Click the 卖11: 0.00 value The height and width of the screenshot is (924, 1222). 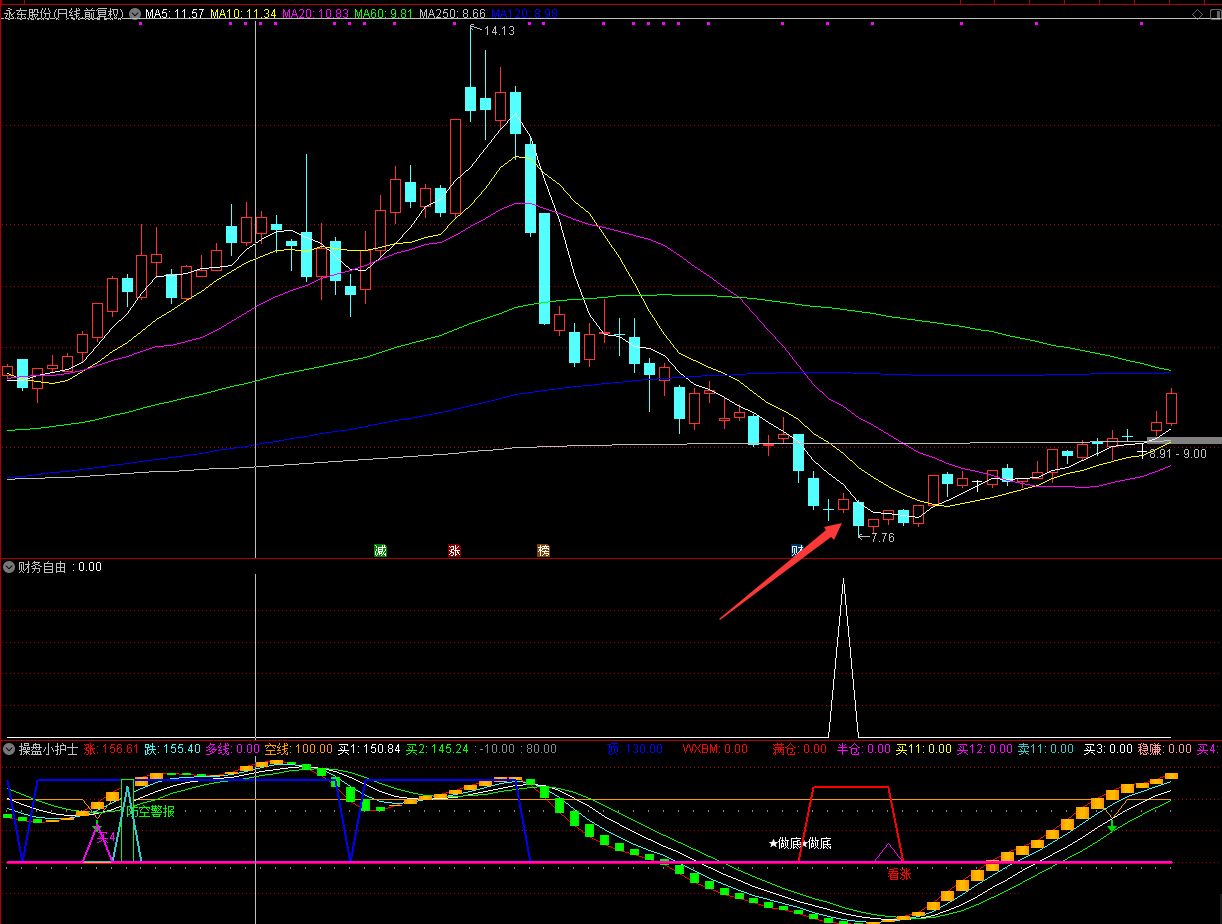coord(1046,749)
